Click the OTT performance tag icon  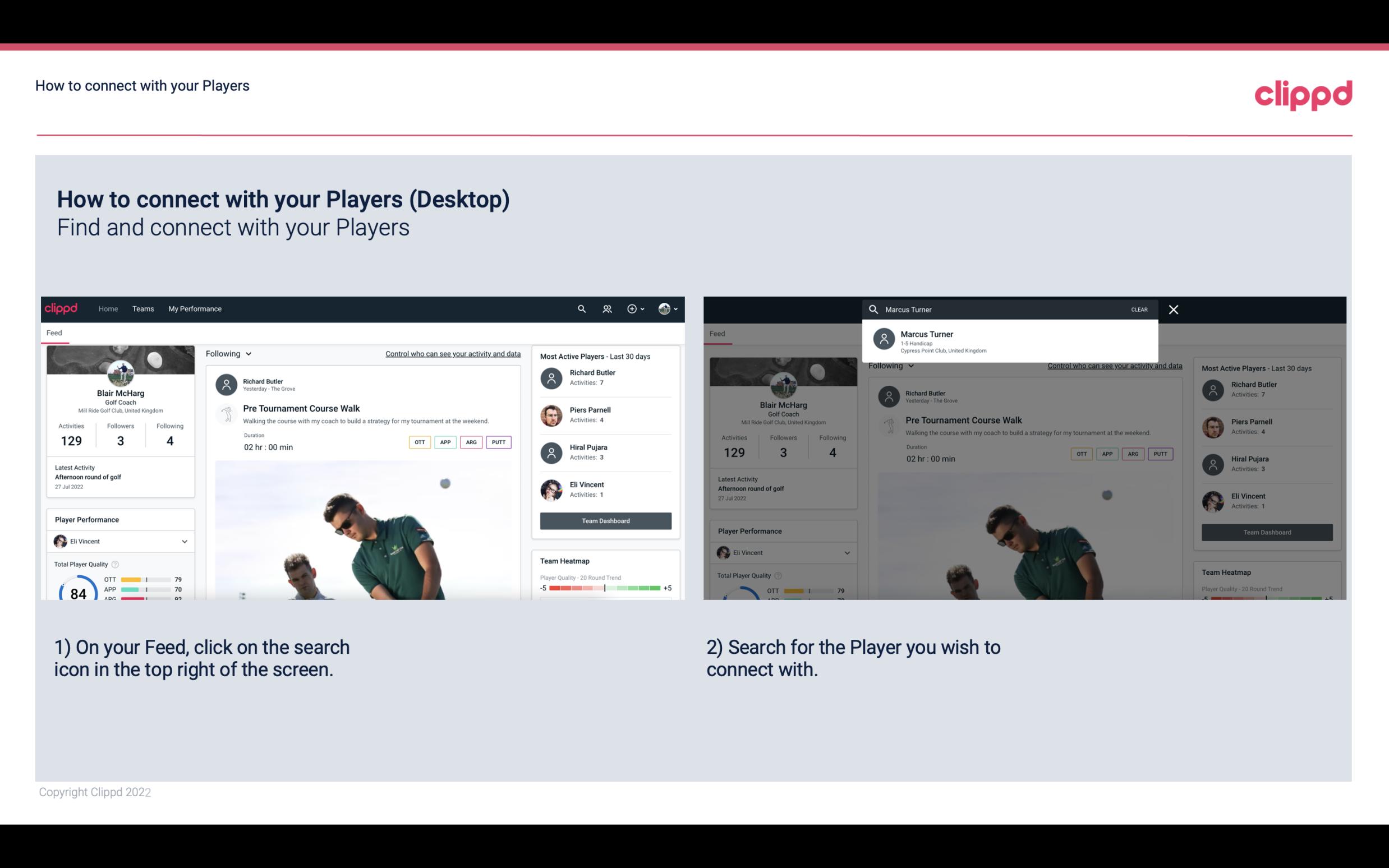click(x=418, y=442)
